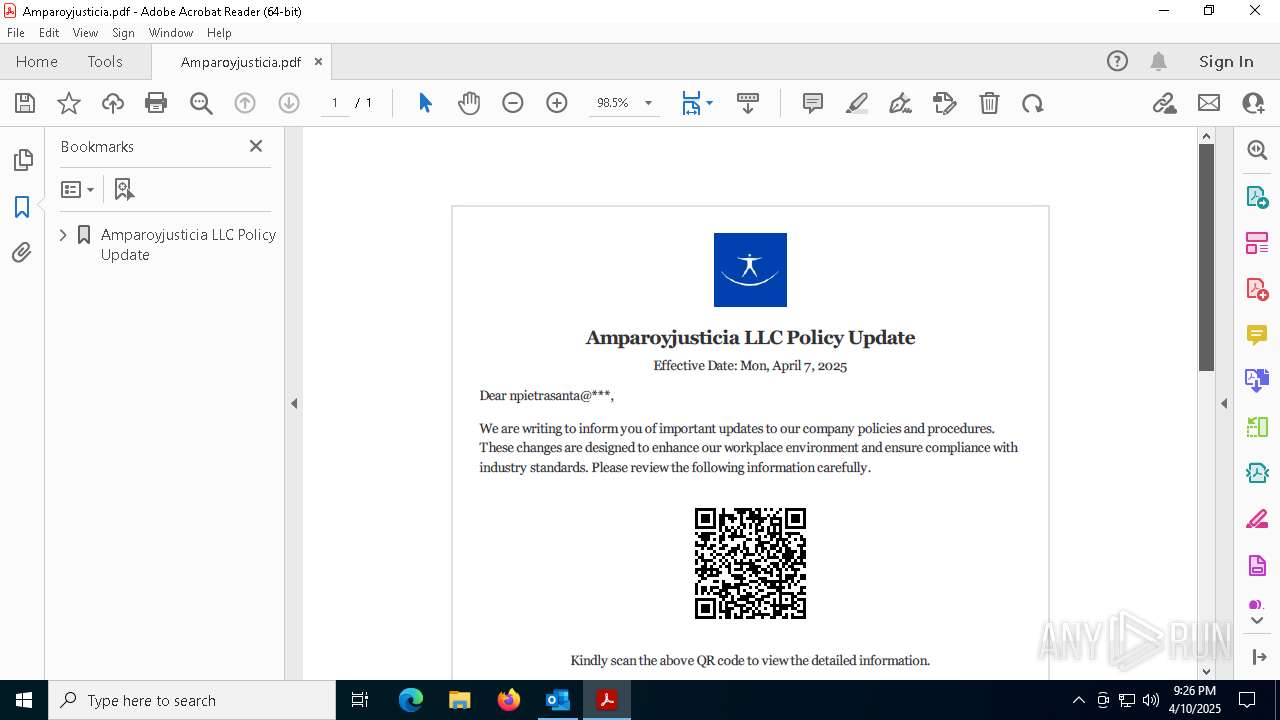
Task: Rotate the page clockwise
Action: pyautogui.click(x=1033, y=103)
